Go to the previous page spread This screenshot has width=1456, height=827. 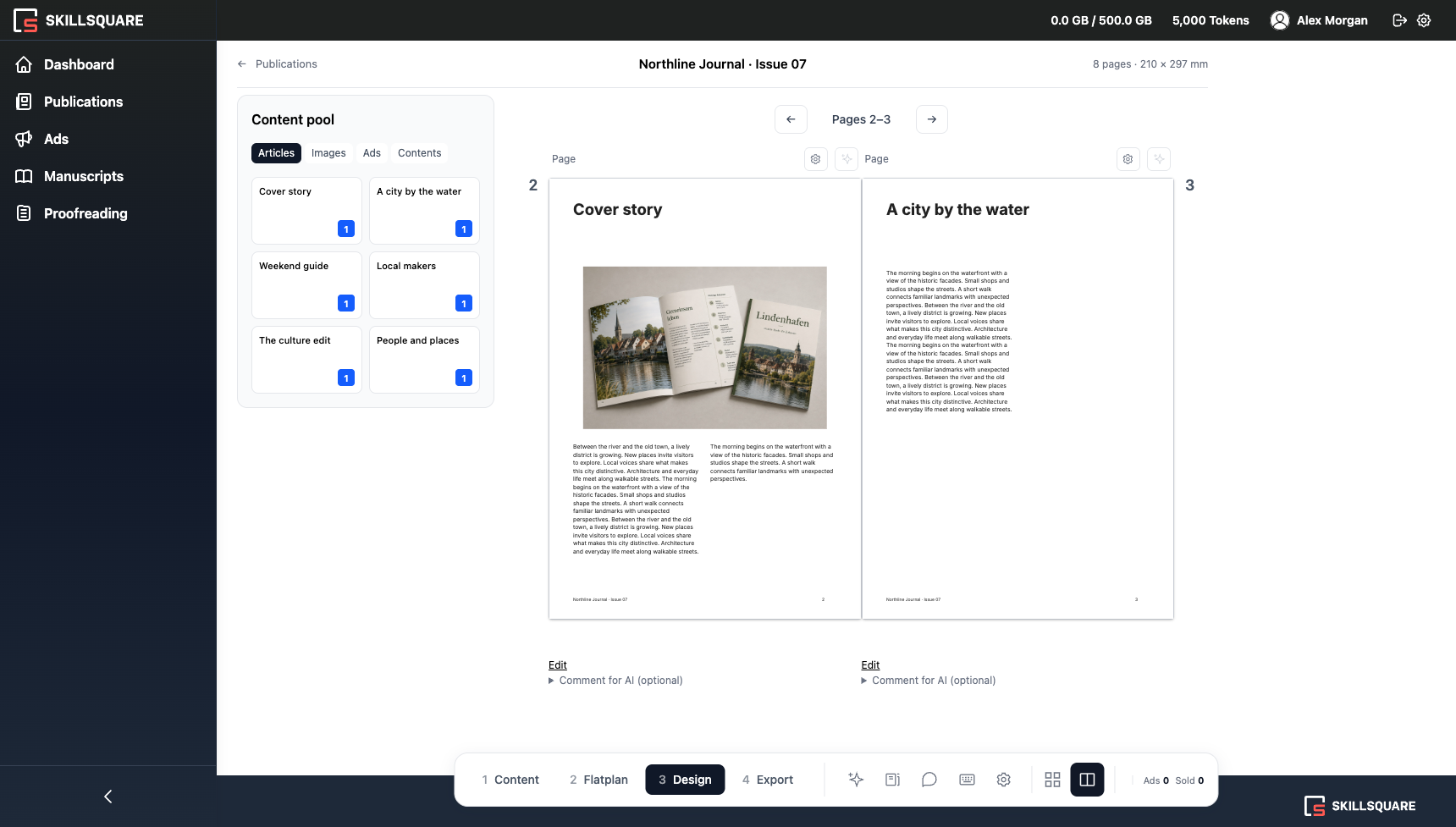(791, 119)
